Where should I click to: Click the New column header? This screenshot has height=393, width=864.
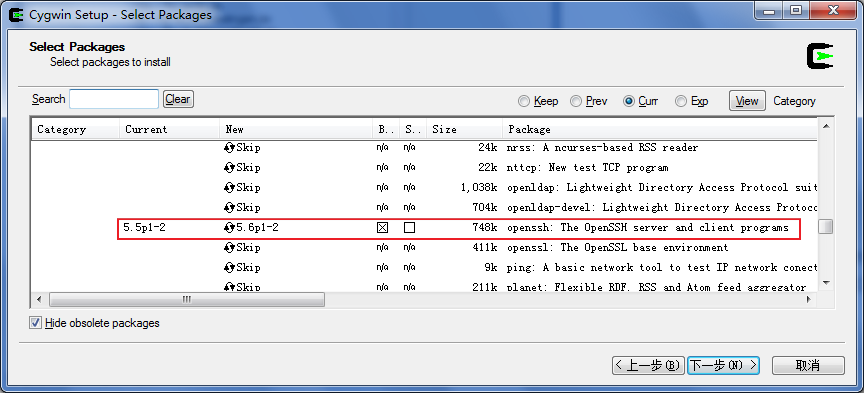pyautogui.click(x=296, y=130)
